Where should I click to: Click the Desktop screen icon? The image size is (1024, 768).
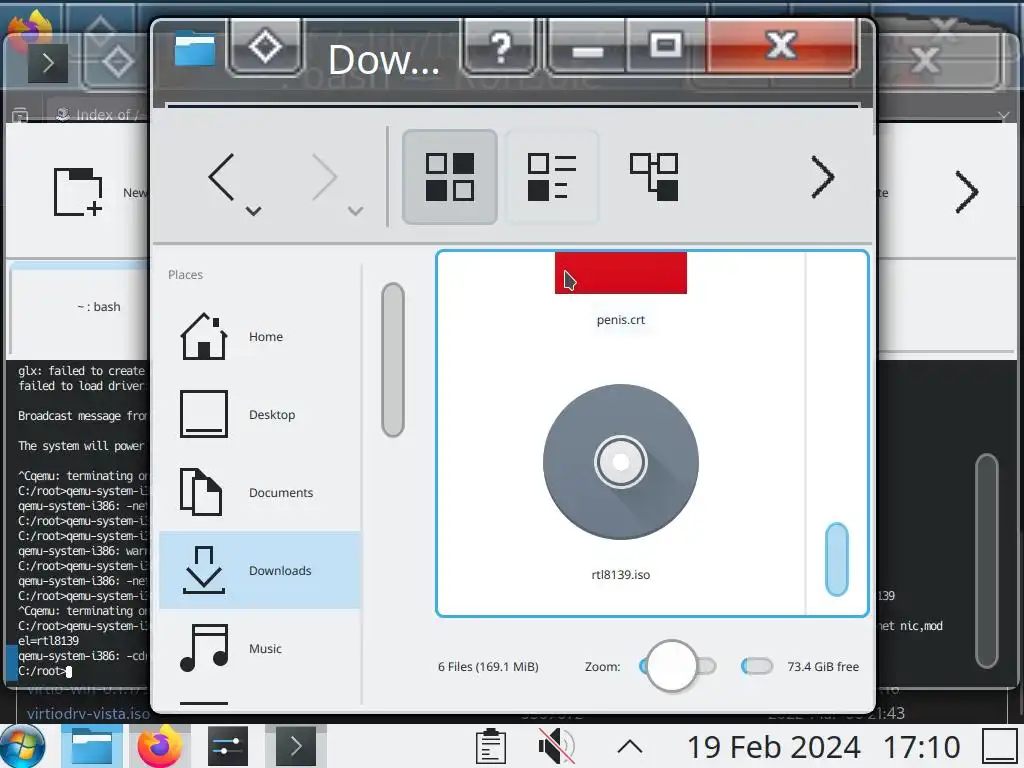click(204, 414)
